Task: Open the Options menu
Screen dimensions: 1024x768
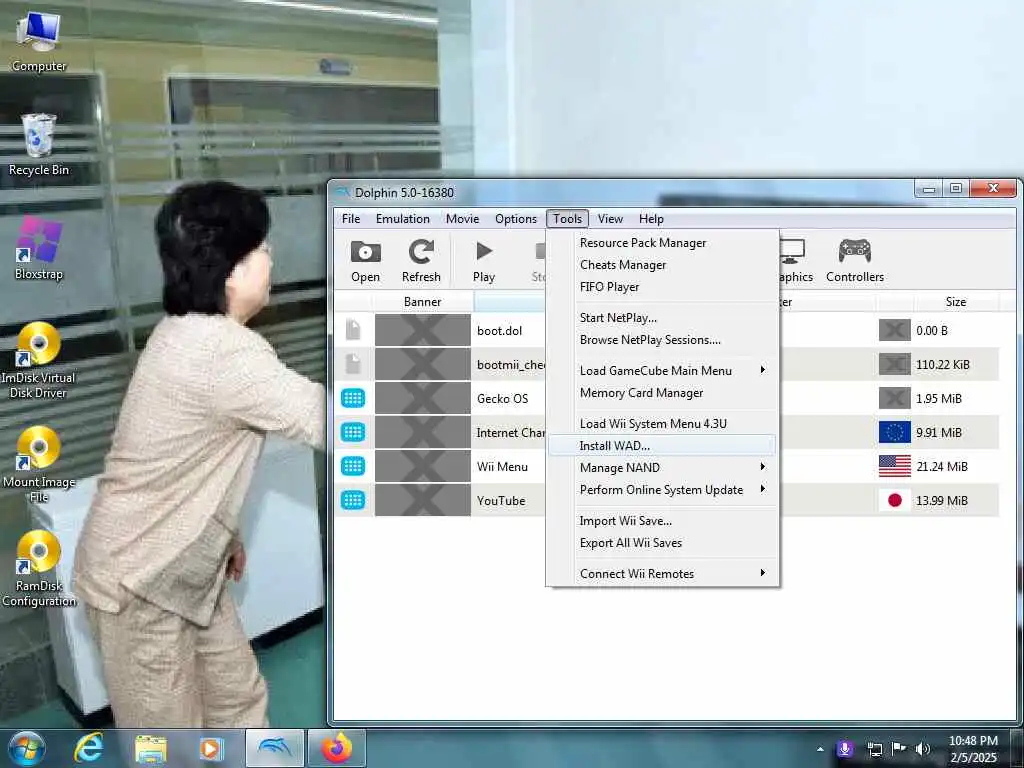Action: (515, 219)
